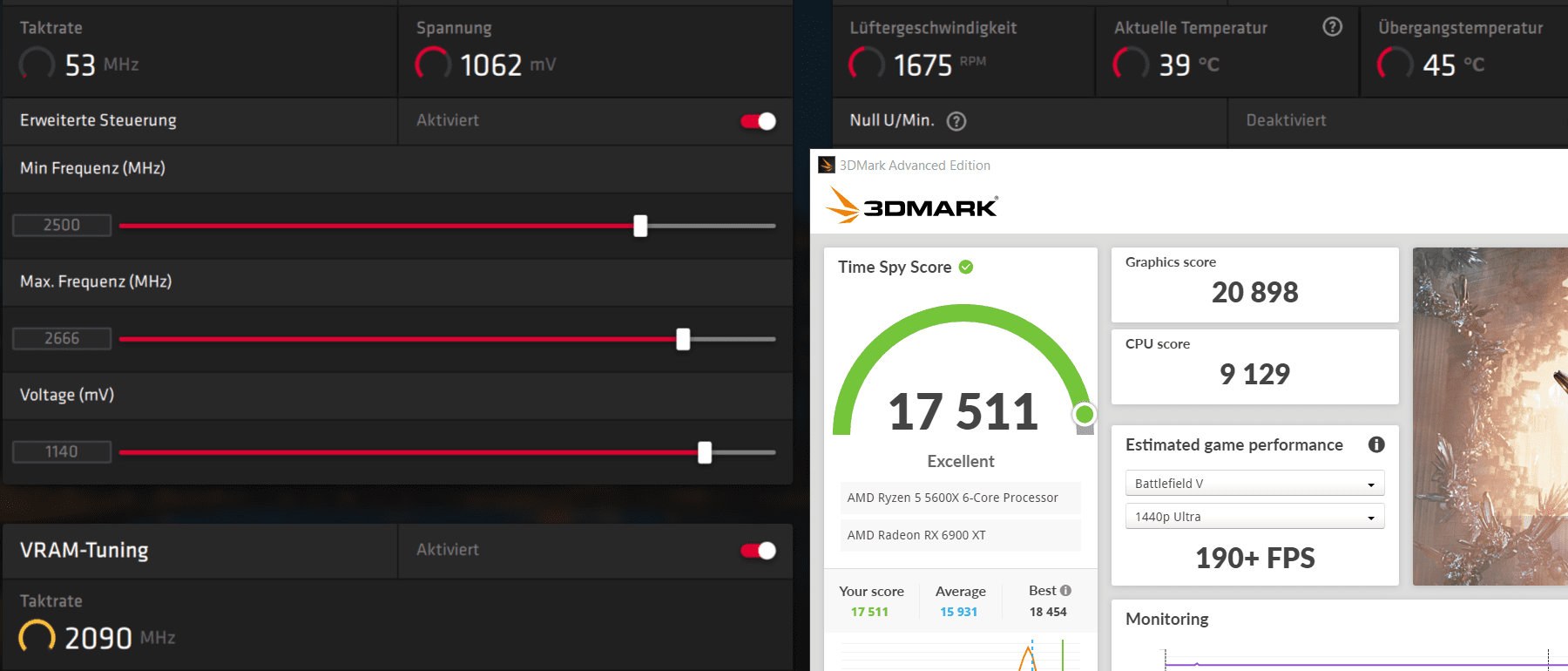Click the 17 511 Time Spy score
This screenshot has height=671, width=1568.
pyautogui.click(x=963, y=411)
